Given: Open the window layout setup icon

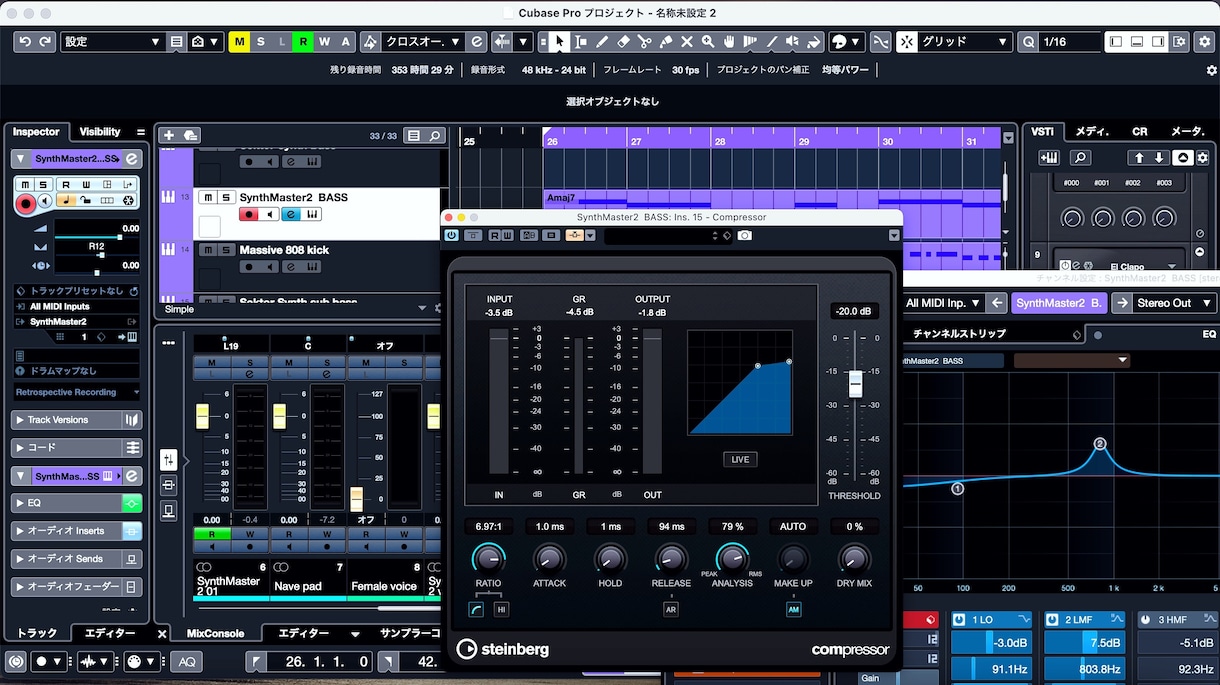Looking at the screenshot, I should pyautogui.click(x=1179, y=42).
